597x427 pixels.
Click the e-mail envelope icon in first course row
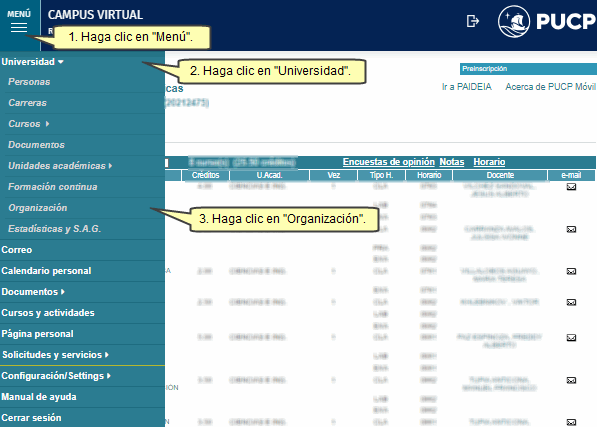click(x=571, y=186)
